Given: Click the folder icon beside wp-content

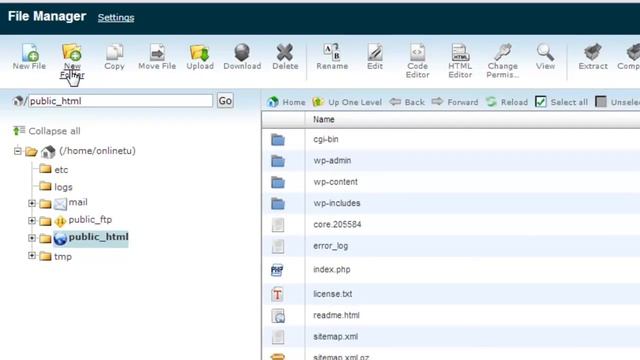Looking at the screenshot, I should coord(278,182).
